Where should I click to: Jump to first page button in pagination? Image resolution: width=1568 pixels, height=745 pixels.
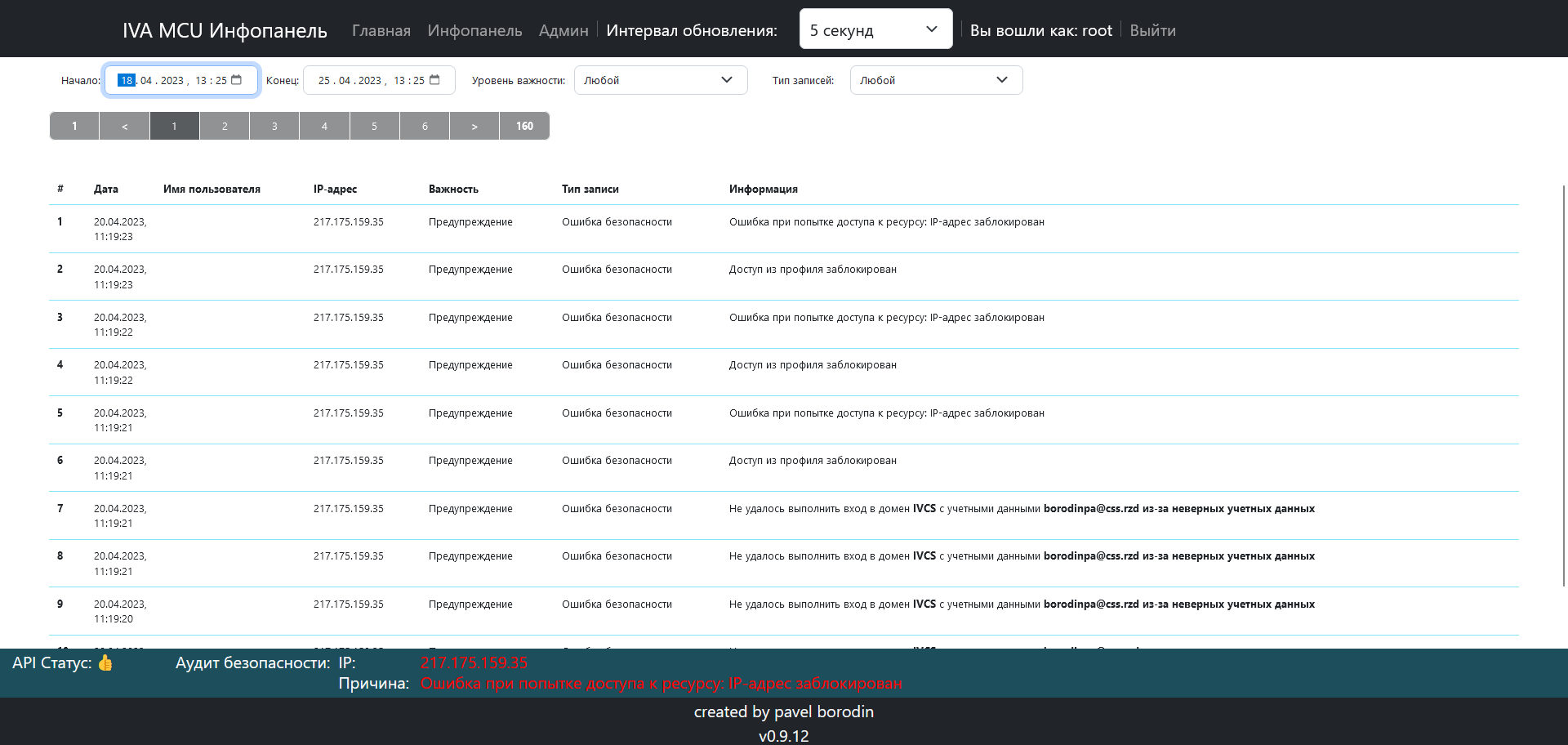74,126
